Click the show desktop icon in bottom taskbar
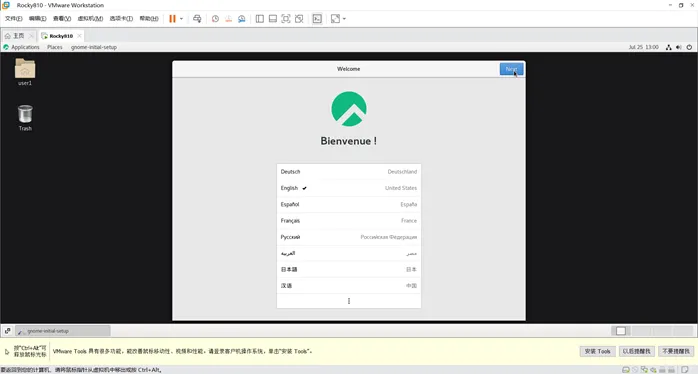 pos(8,331)
